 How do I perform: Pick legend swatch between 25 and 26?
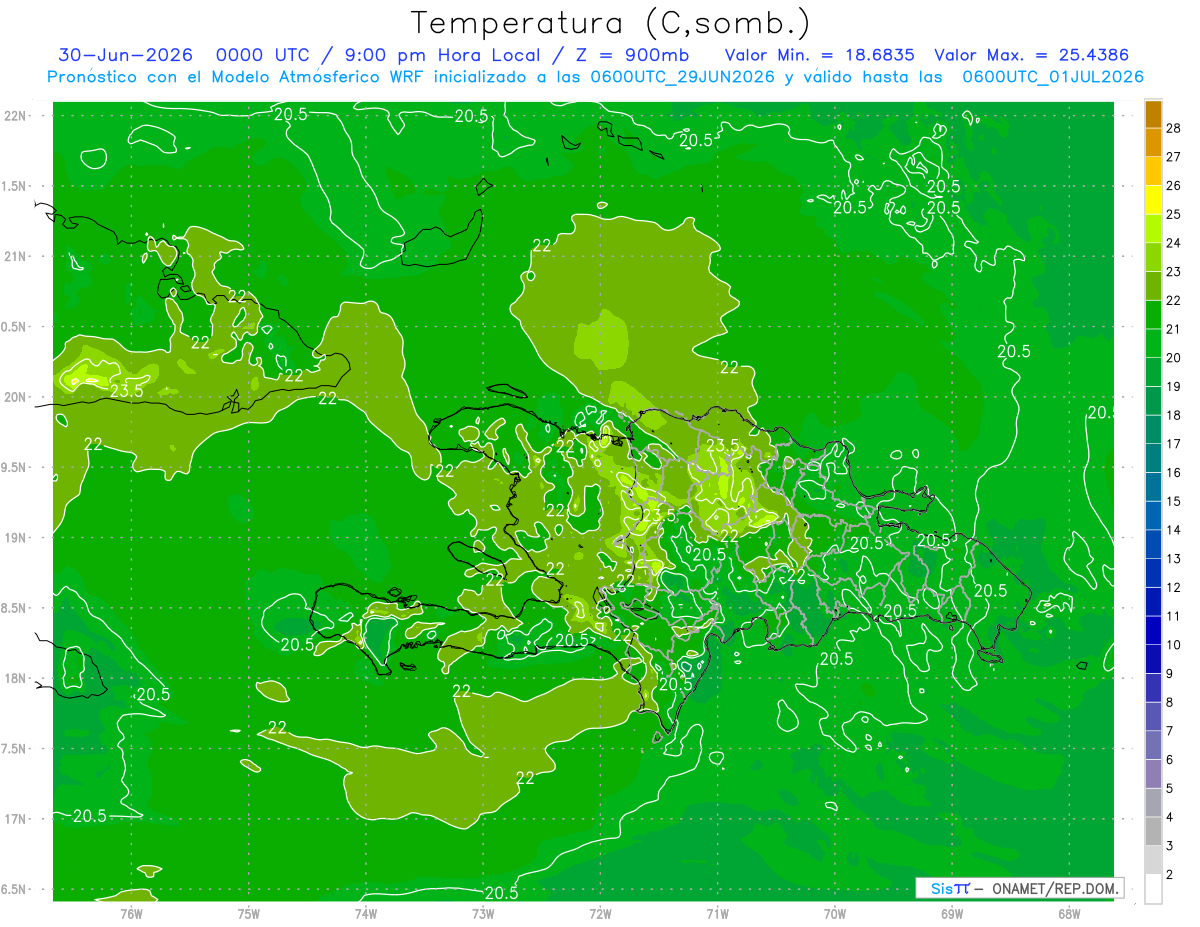(x=1153, y=200)
